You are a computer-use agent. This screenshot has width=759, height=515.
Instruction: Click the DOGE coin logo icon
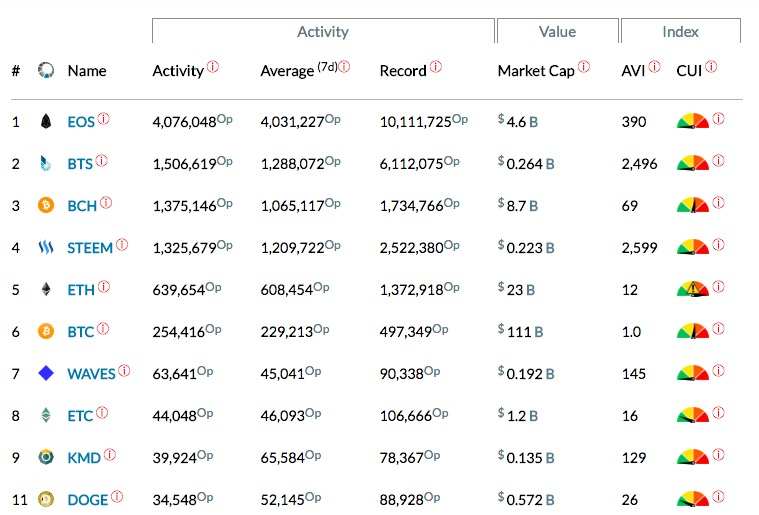click(46, 499)
